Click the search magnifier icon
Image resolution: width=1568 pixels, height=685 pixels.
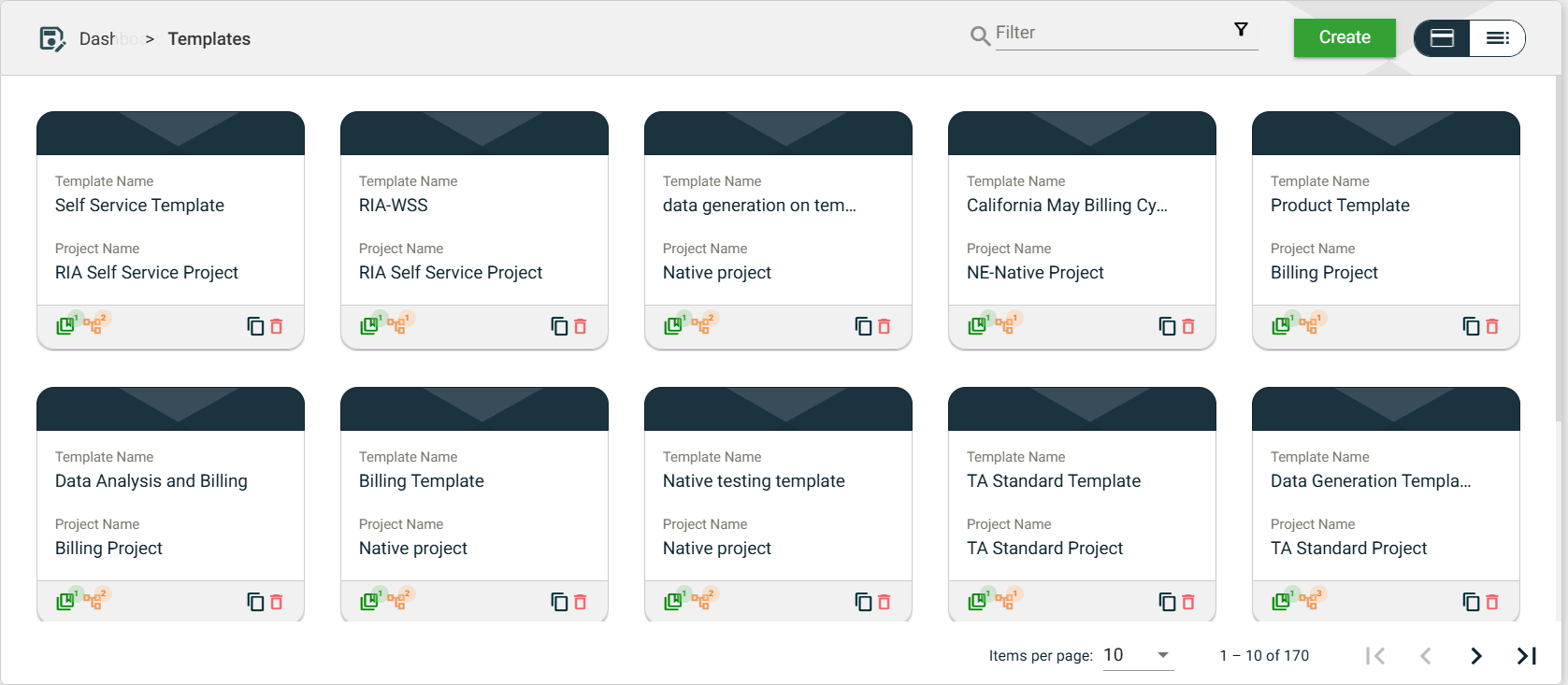980,36
